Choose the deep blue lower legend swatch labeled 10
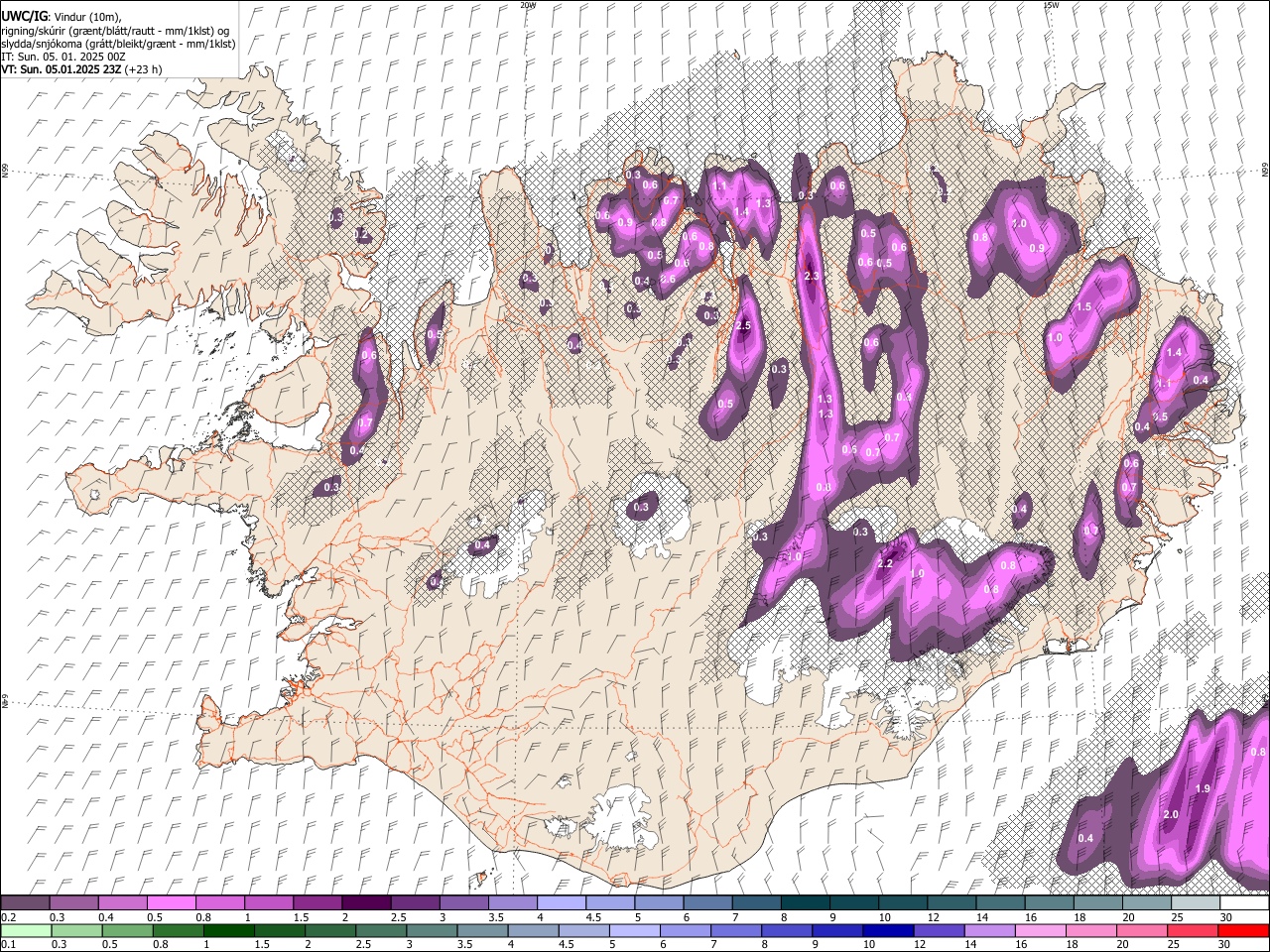This screenshot has height=952, width=1270. 888,930
